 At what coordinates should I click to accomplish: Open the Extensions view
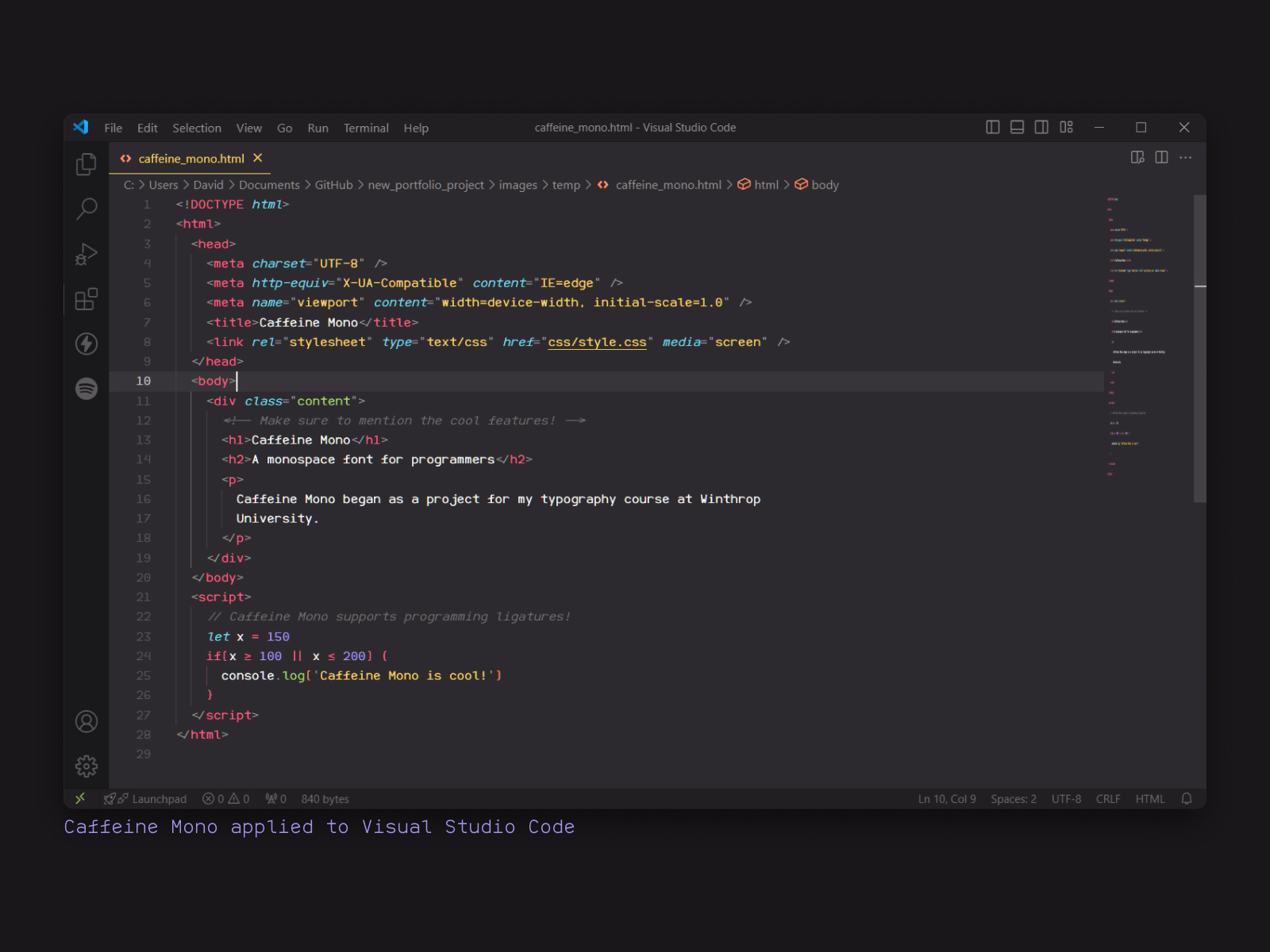[86, 299]
